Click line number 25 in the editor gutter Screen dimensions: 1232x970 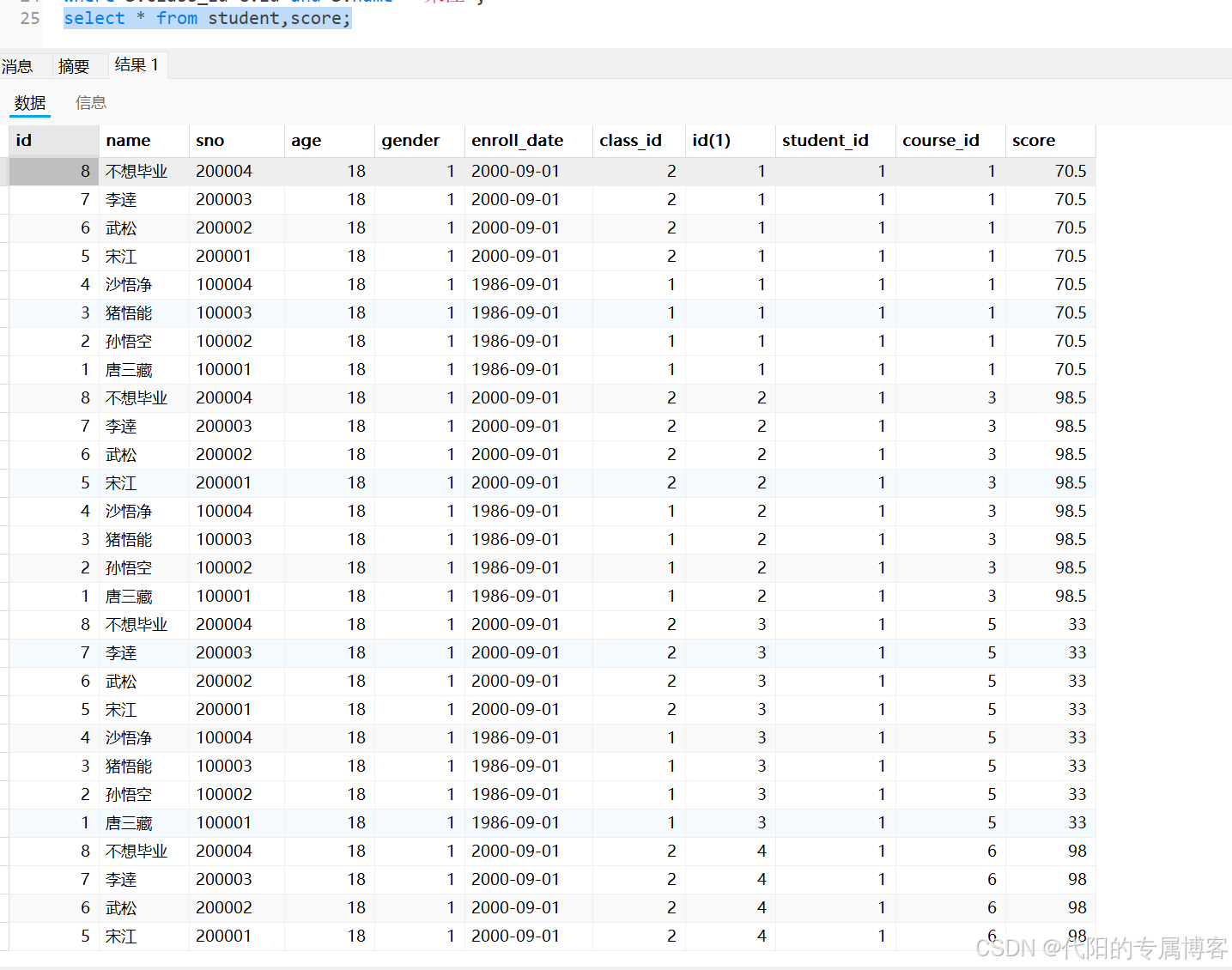[x=30, y=18]
